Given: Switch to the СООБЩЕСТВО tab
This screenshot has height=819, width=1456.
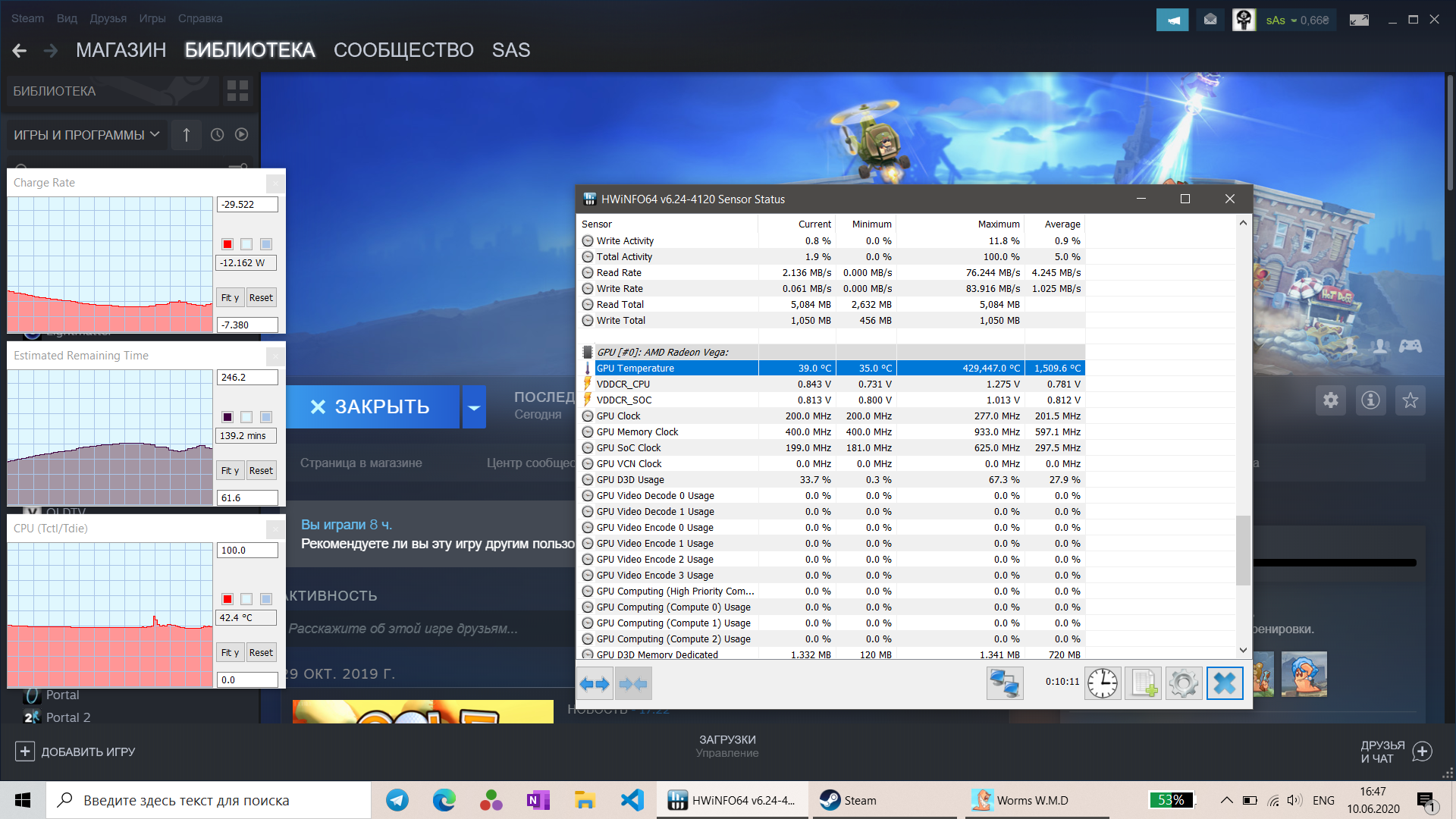Looking at the screenshot, I should 403,50.
